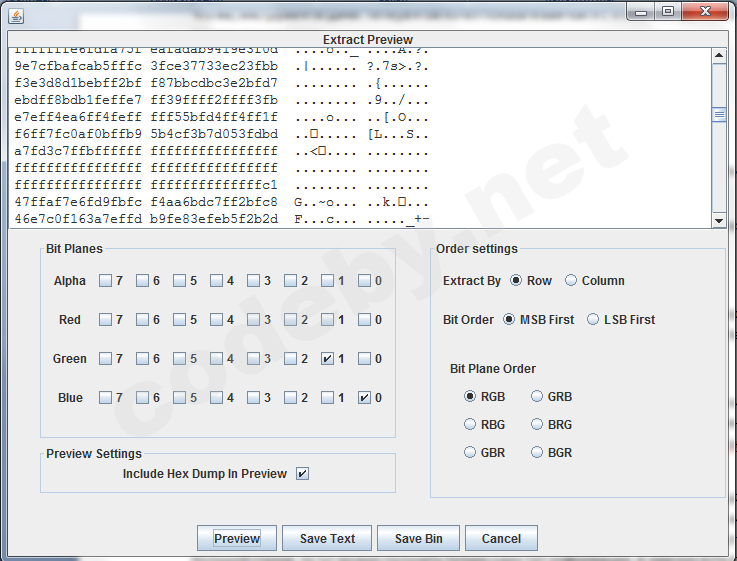The width and height of the screenshot is (737, 561).
Task: Enable the Blue bit plane 5 checkbox
Action: click(x=179, y=398)
